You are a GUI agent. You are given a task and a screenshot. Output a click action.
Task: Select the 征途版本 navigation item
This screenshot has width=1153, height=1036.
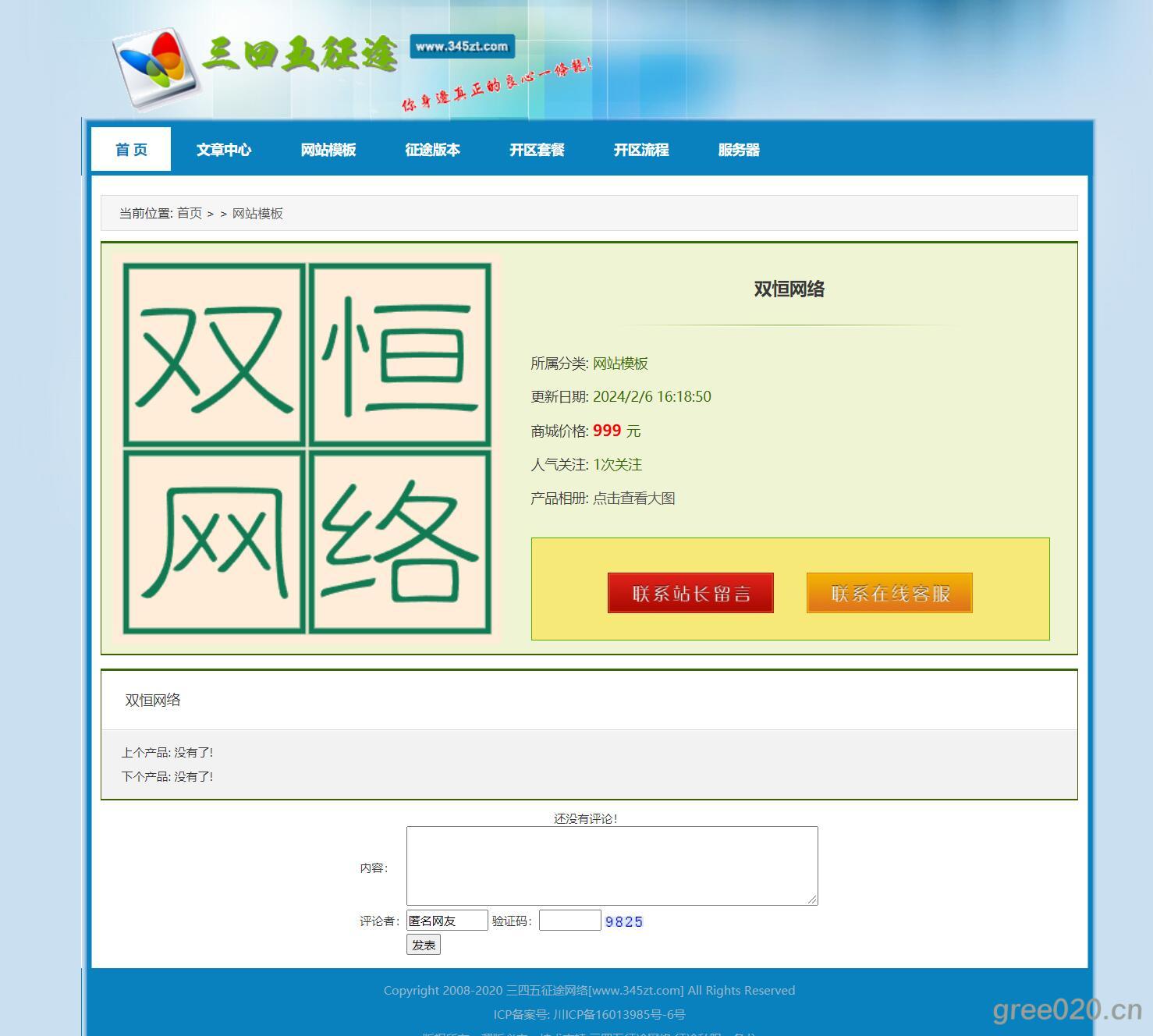click(432, 150)
